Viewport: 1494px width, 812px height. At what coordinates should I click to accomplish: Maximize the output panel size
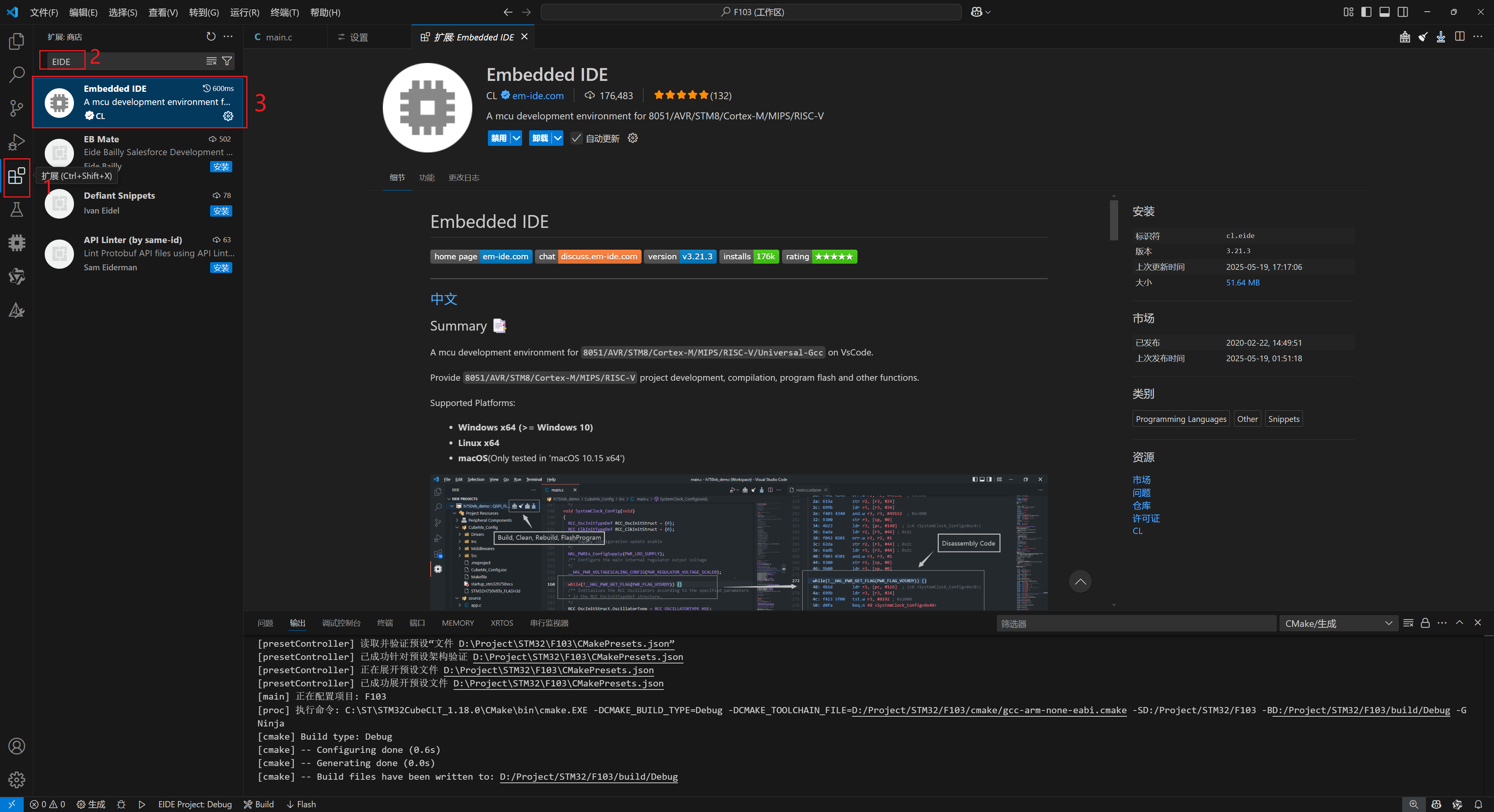click(1459, 623)
